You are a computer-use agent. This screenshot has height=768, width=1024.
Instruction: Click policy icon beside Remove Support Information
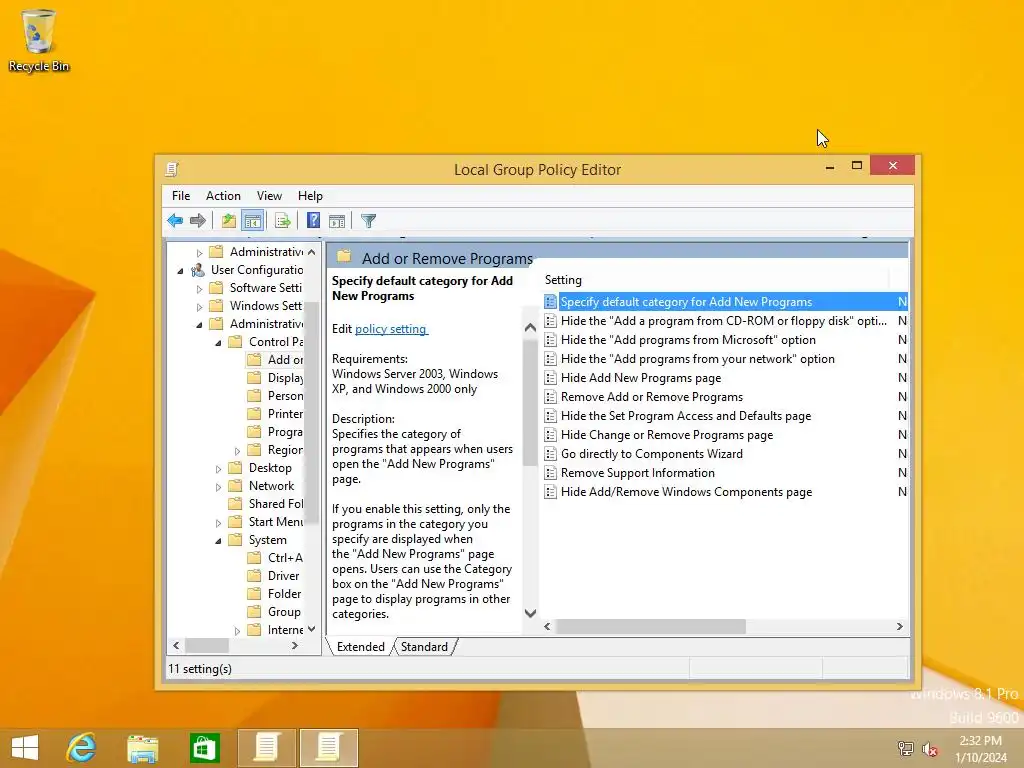point(551,473)
